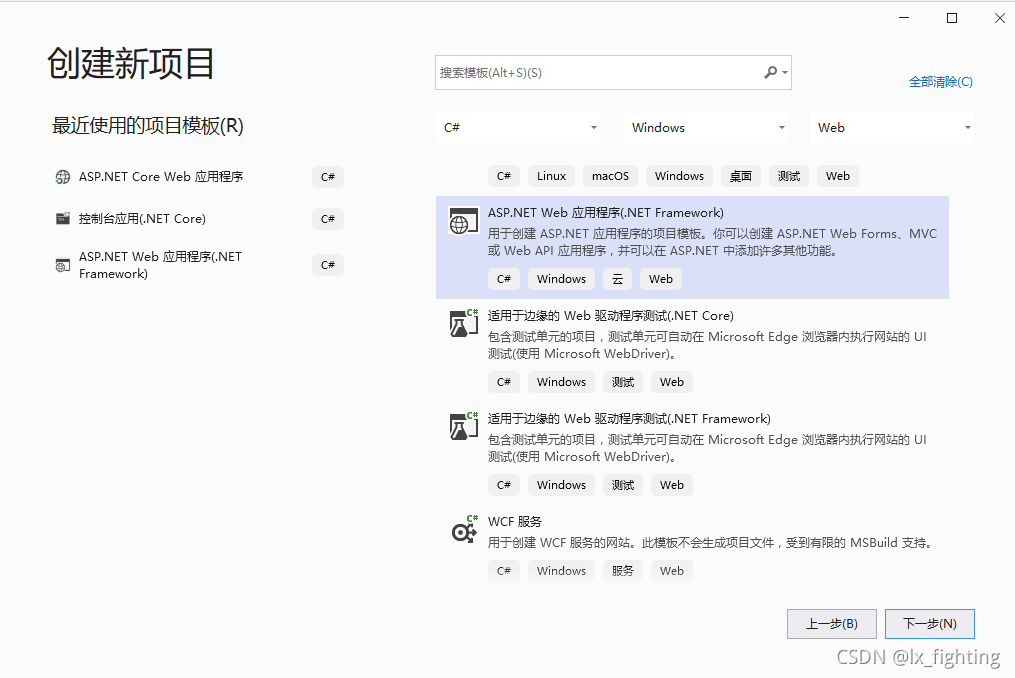Viewport: 1015px width, 678px height.
Task: Click the 测试 tag on .NET Core driver test
Action: (623, 382)
